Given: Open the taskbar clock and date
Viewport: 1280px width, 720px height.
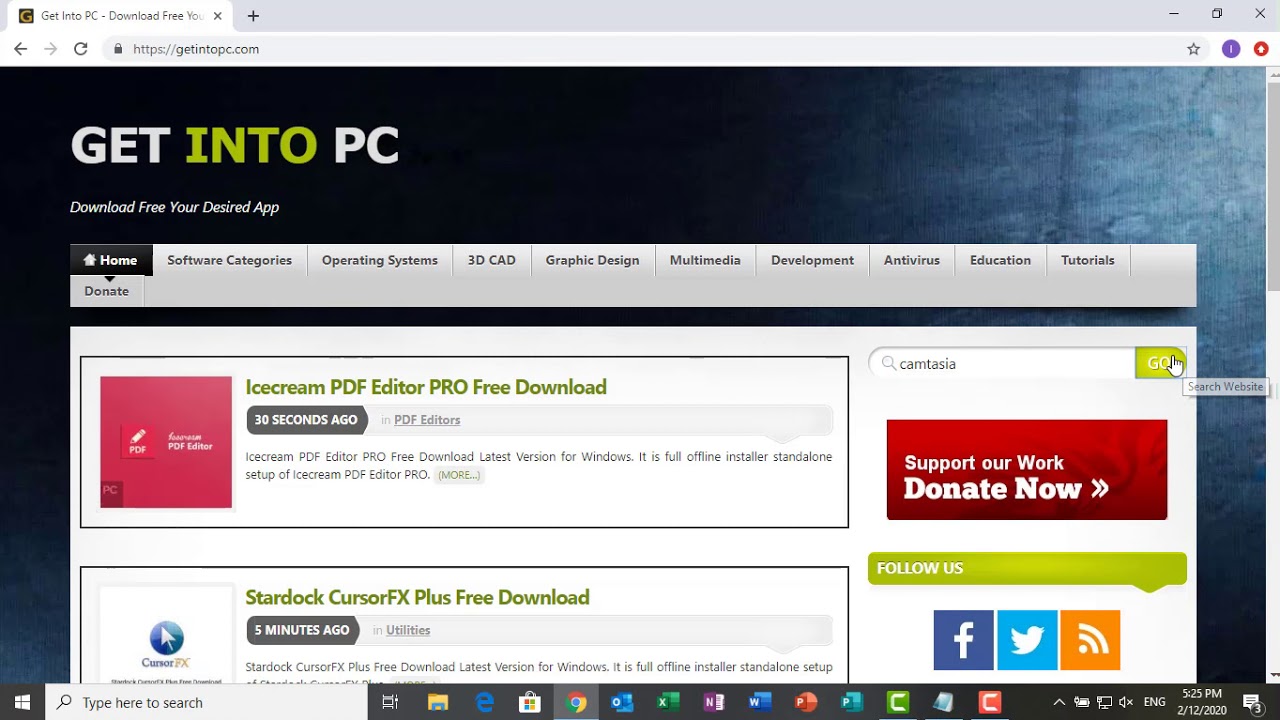Looking at the screenshot, I should tap(1201, 702).
